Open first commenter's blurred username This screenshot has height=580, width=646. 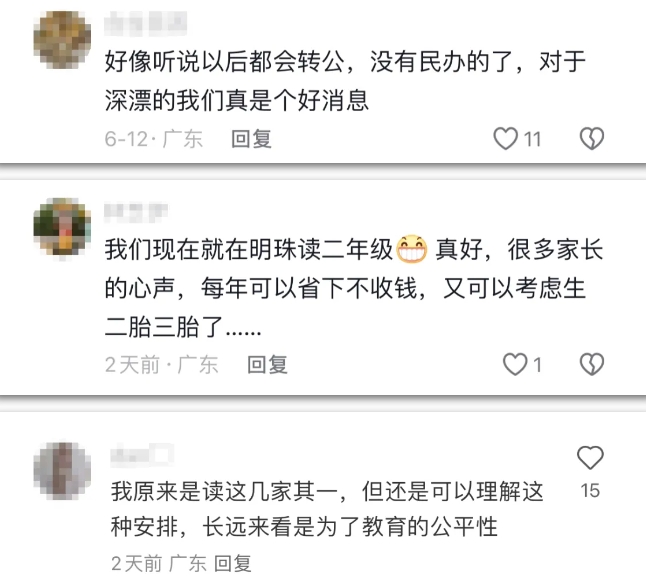tap(145, 23)
